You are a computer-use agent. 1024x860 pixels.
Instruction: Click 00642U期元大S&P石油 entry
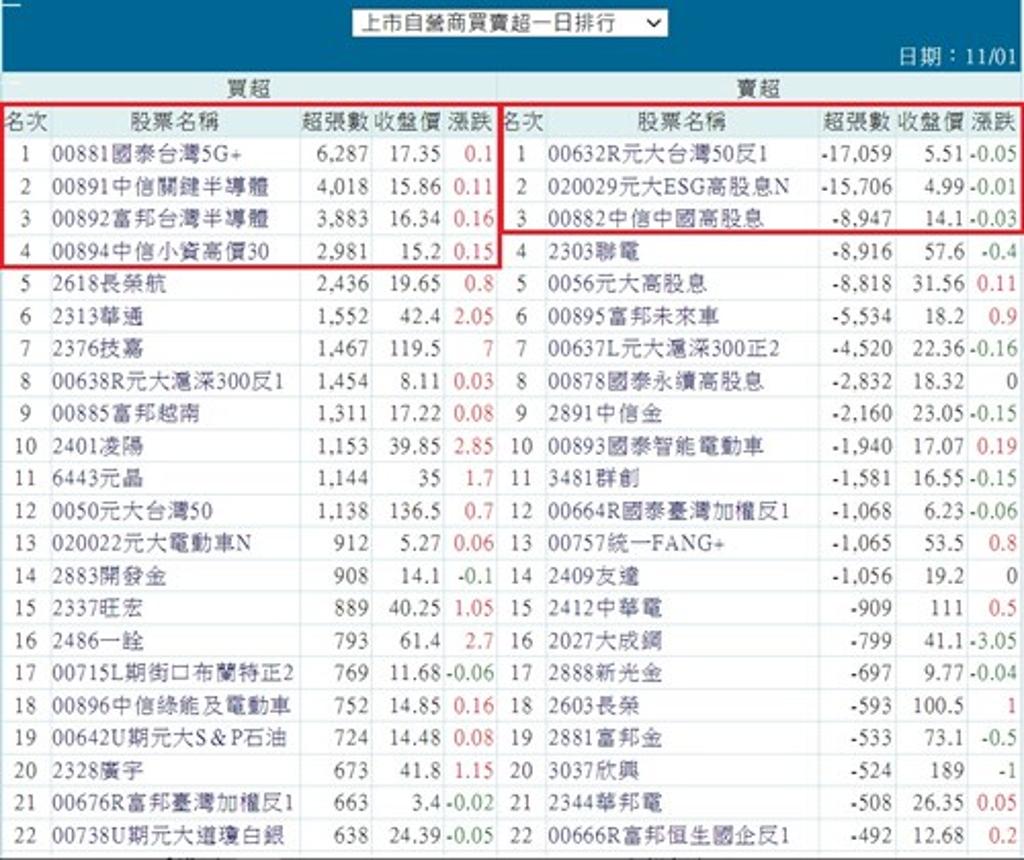[x=168, y=738]
